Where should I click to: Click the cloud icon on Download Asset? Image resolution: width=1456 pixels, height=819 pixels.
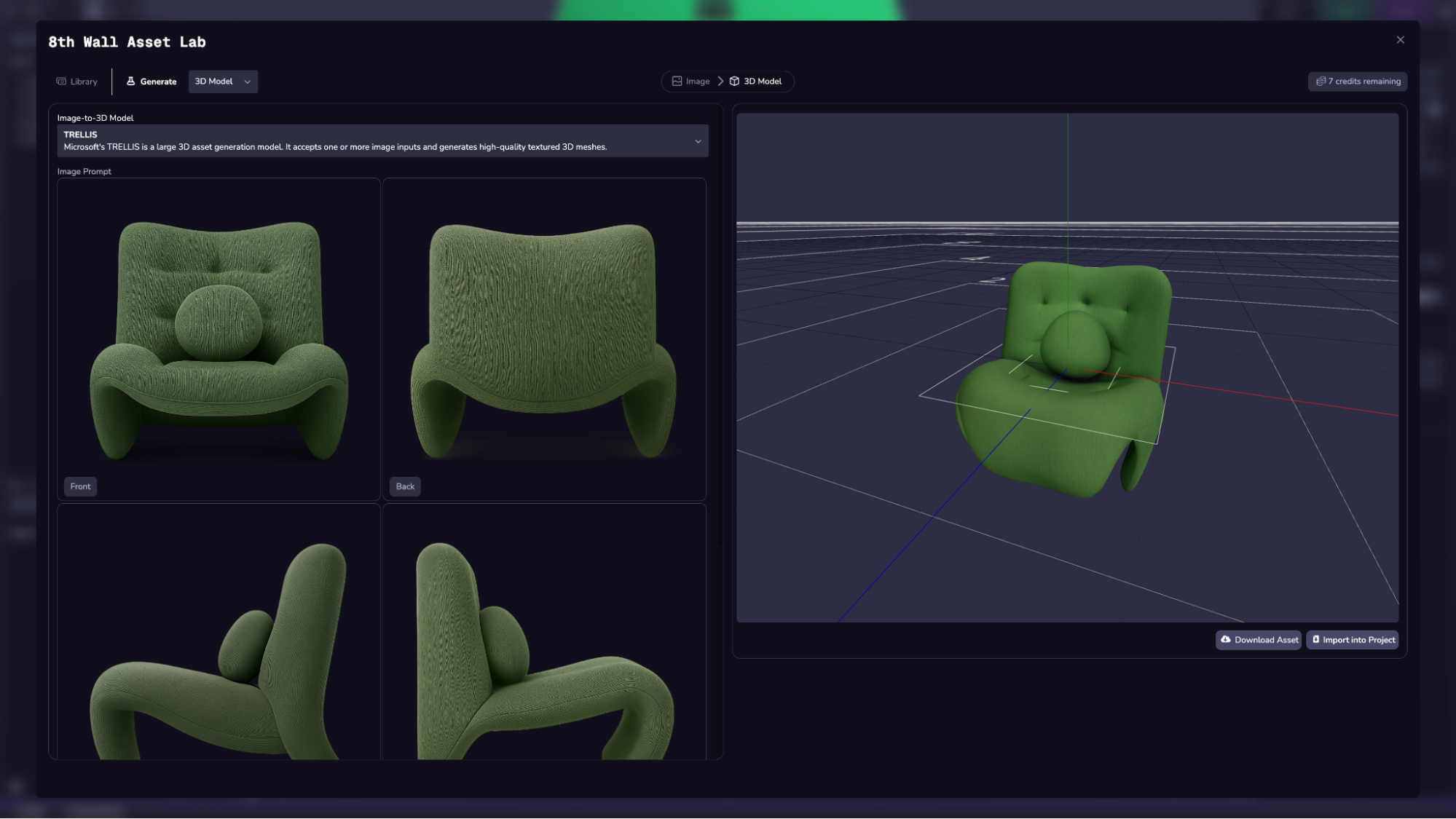(1226, 639)
